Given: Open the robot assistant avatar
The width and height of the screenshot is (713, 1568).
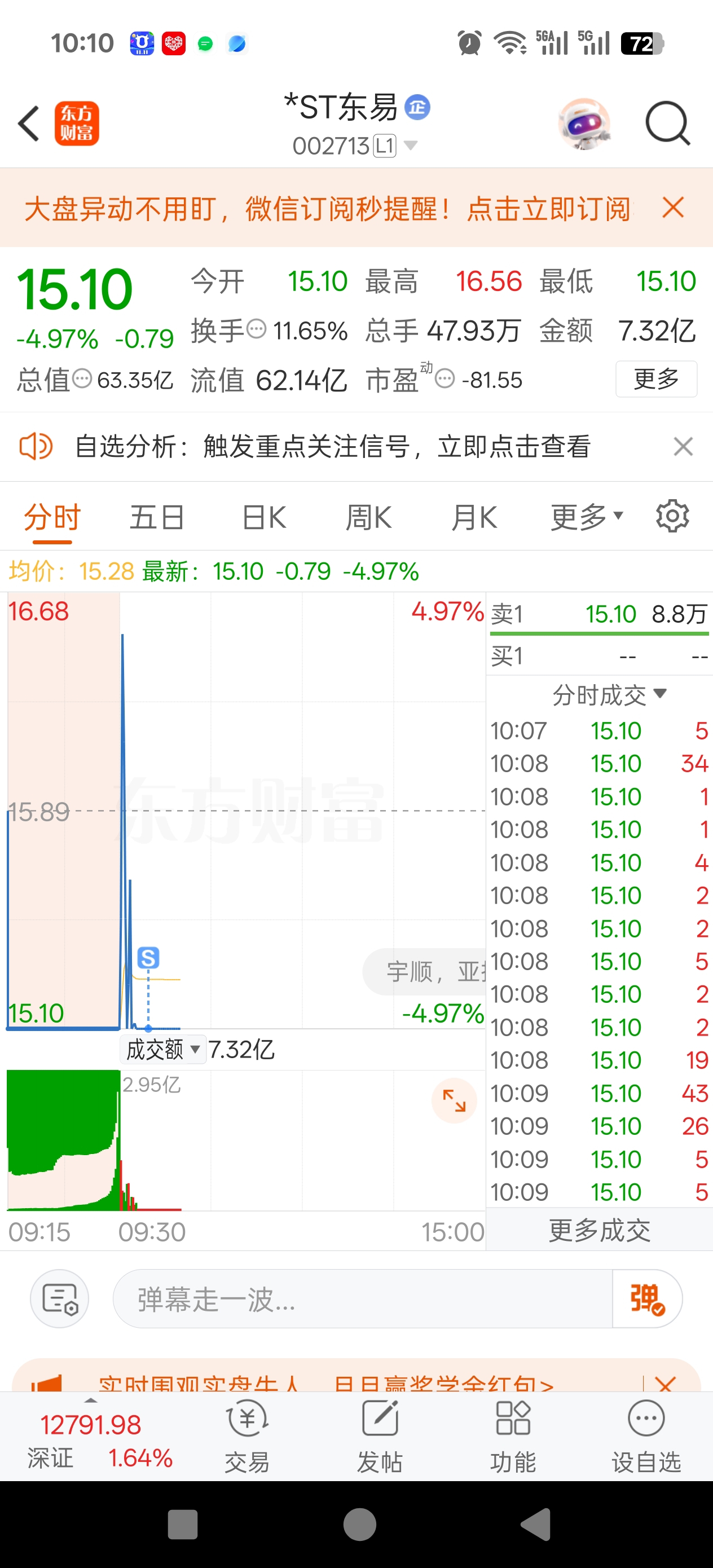Looking at the screenshot, I should (584, 124).
